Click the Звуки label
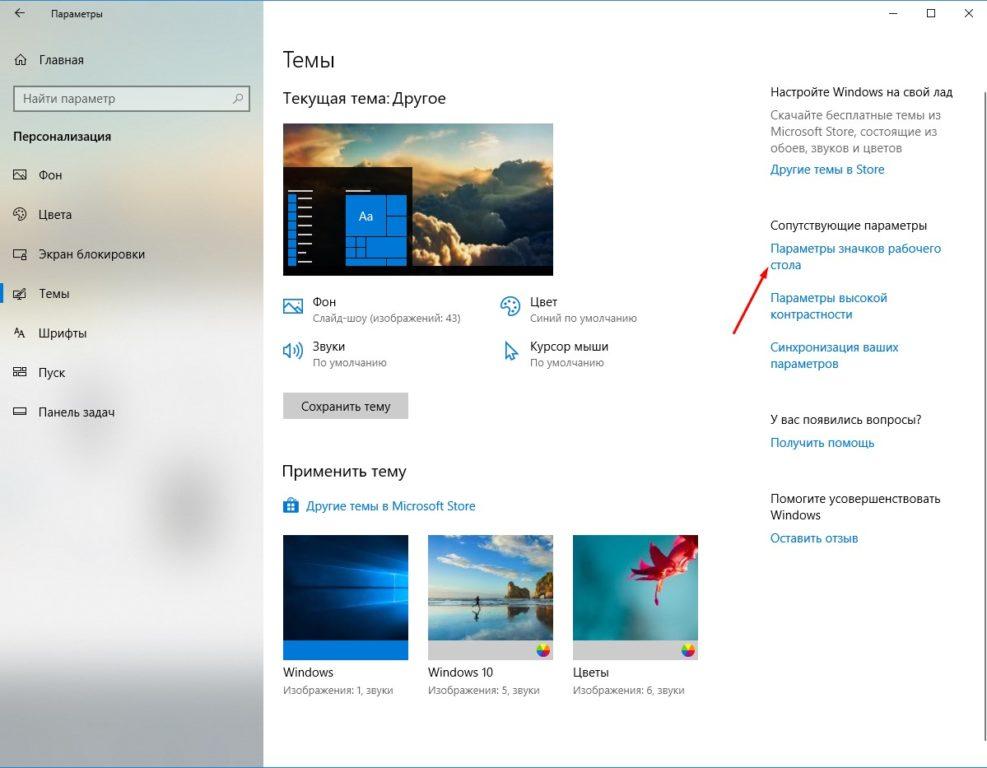 tap(329, 346)
